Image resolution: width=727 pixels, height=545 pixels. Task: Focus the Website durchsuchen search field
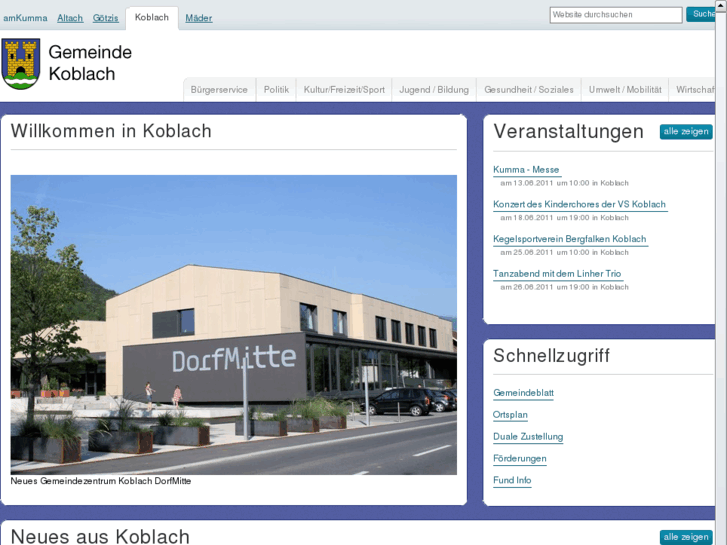coord(616,15)
